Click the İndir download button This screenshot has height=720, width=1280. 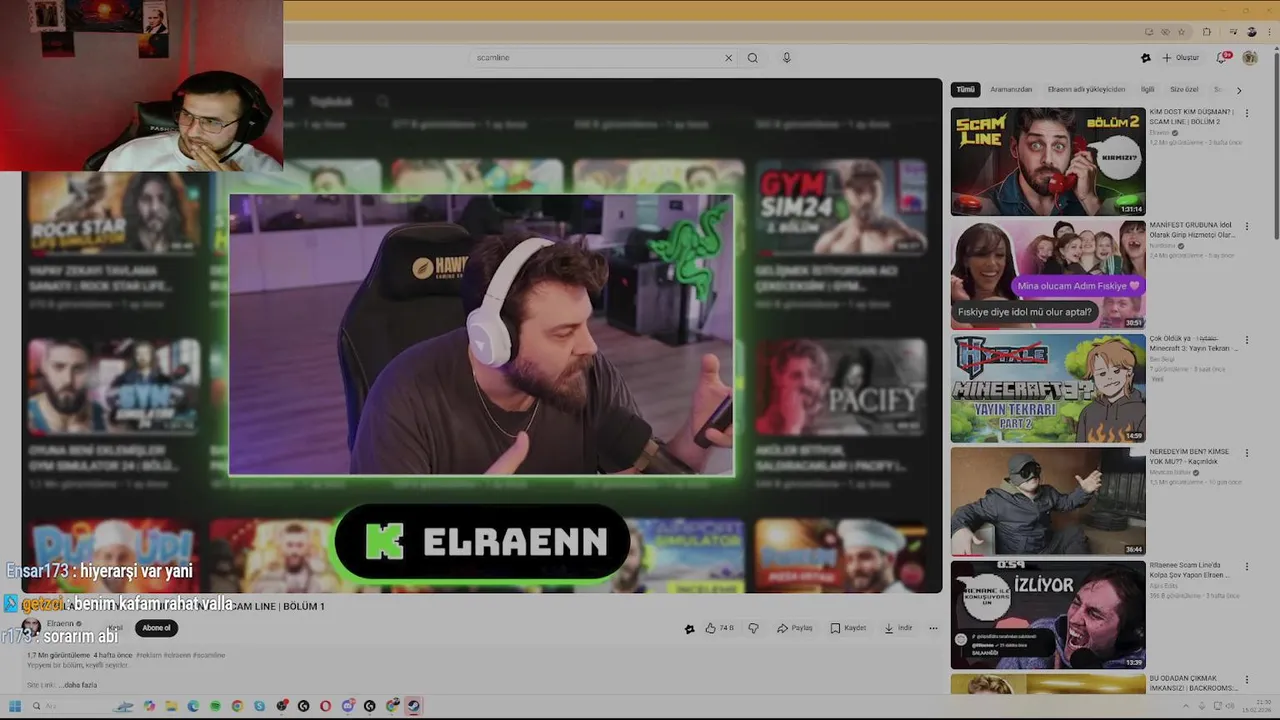(898, 628)
